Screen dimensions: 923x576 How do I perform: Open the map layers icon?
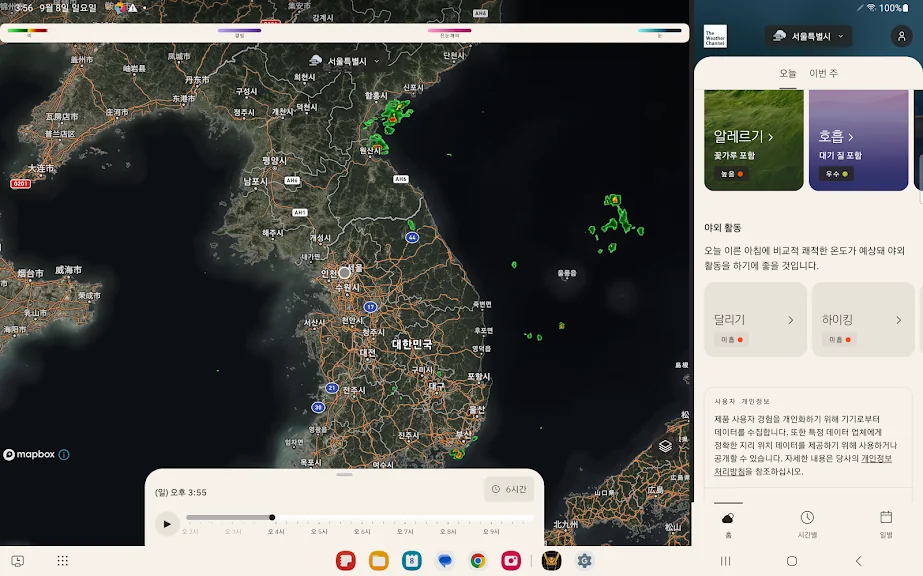665,446
